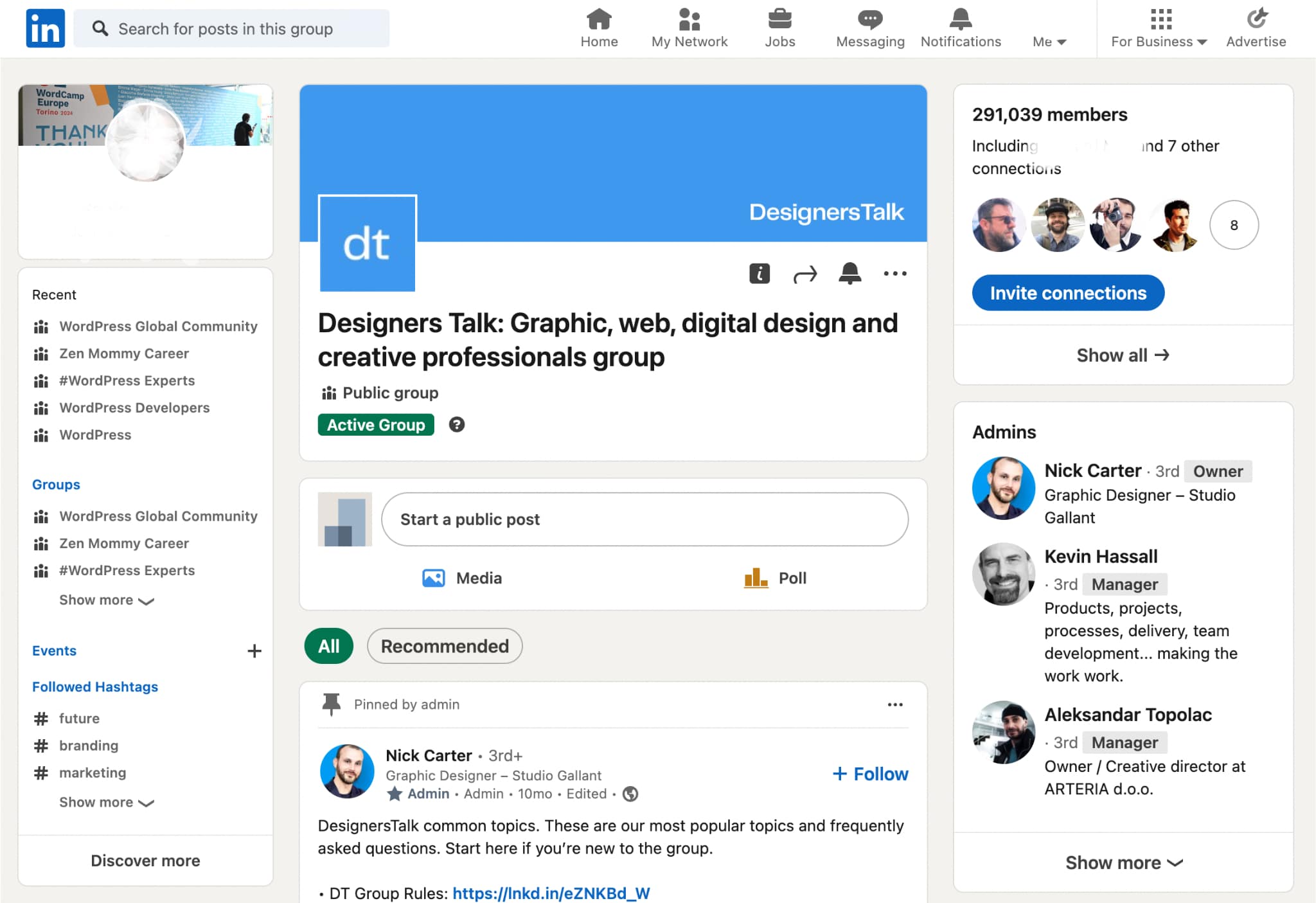Switch feed filter to Recommended
Viewport: 1316px width, 903px height.
pyautogui.click(x=444, y=646)
